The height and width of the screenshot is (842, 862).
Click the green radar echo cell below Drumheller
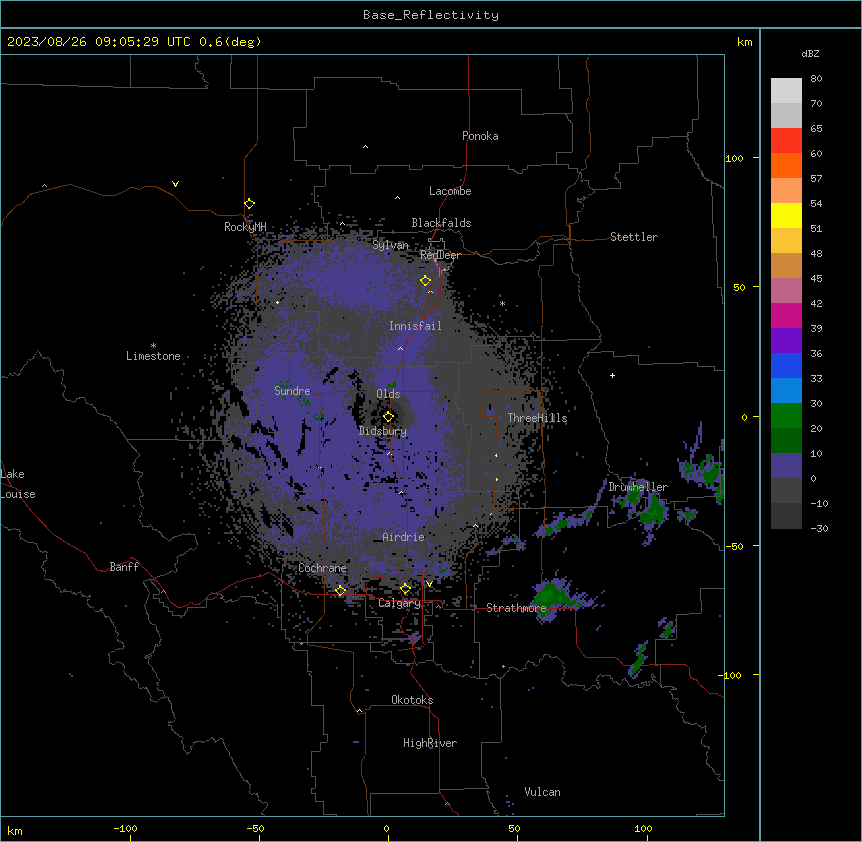point(654,512)
